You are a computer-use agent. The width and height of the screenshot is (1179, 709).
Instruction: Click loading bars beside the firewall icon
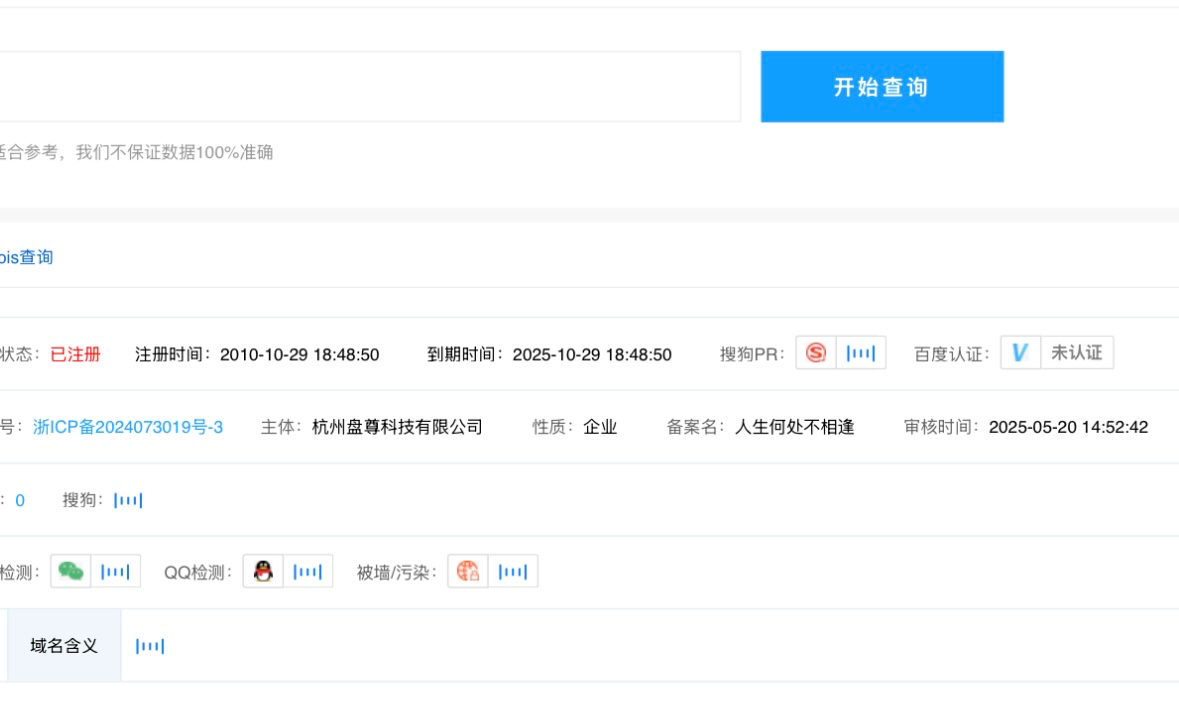[x=513, y=572]
